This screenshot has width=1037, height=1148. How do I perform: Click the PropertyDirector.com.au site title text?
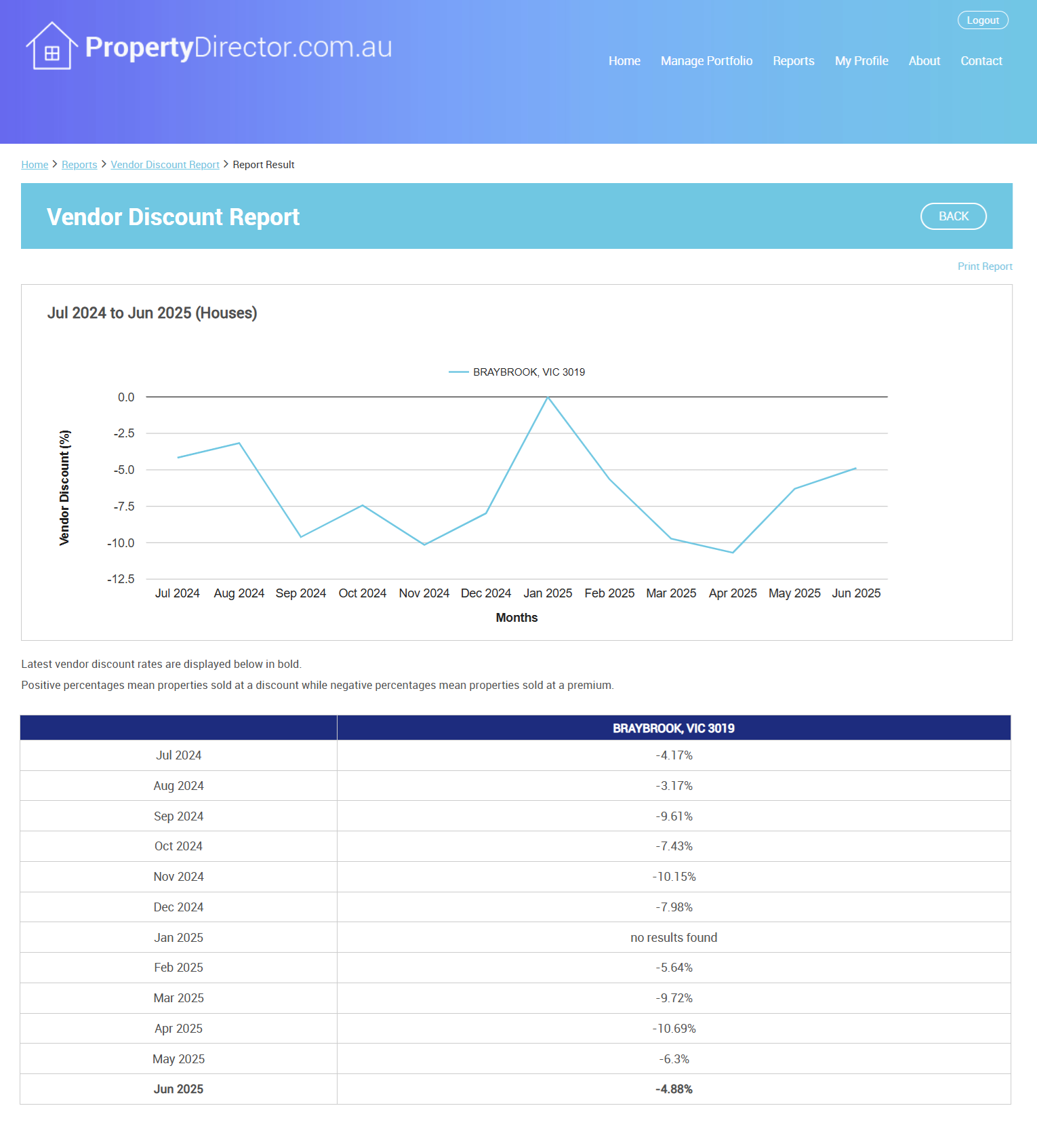(x=239, y=47)
